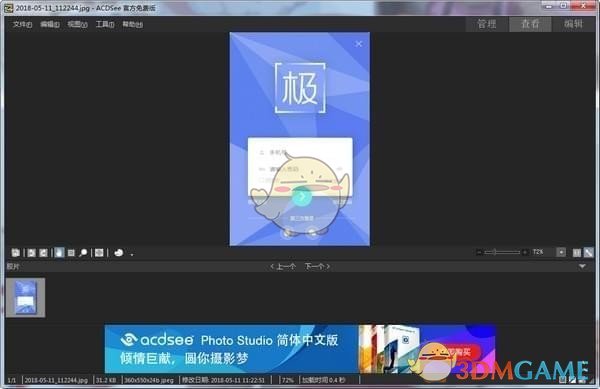Open the toolbar dropdown arrow beside palette icon
The height and width of the screenshot is (389, 600).
[x=132, y=254]
